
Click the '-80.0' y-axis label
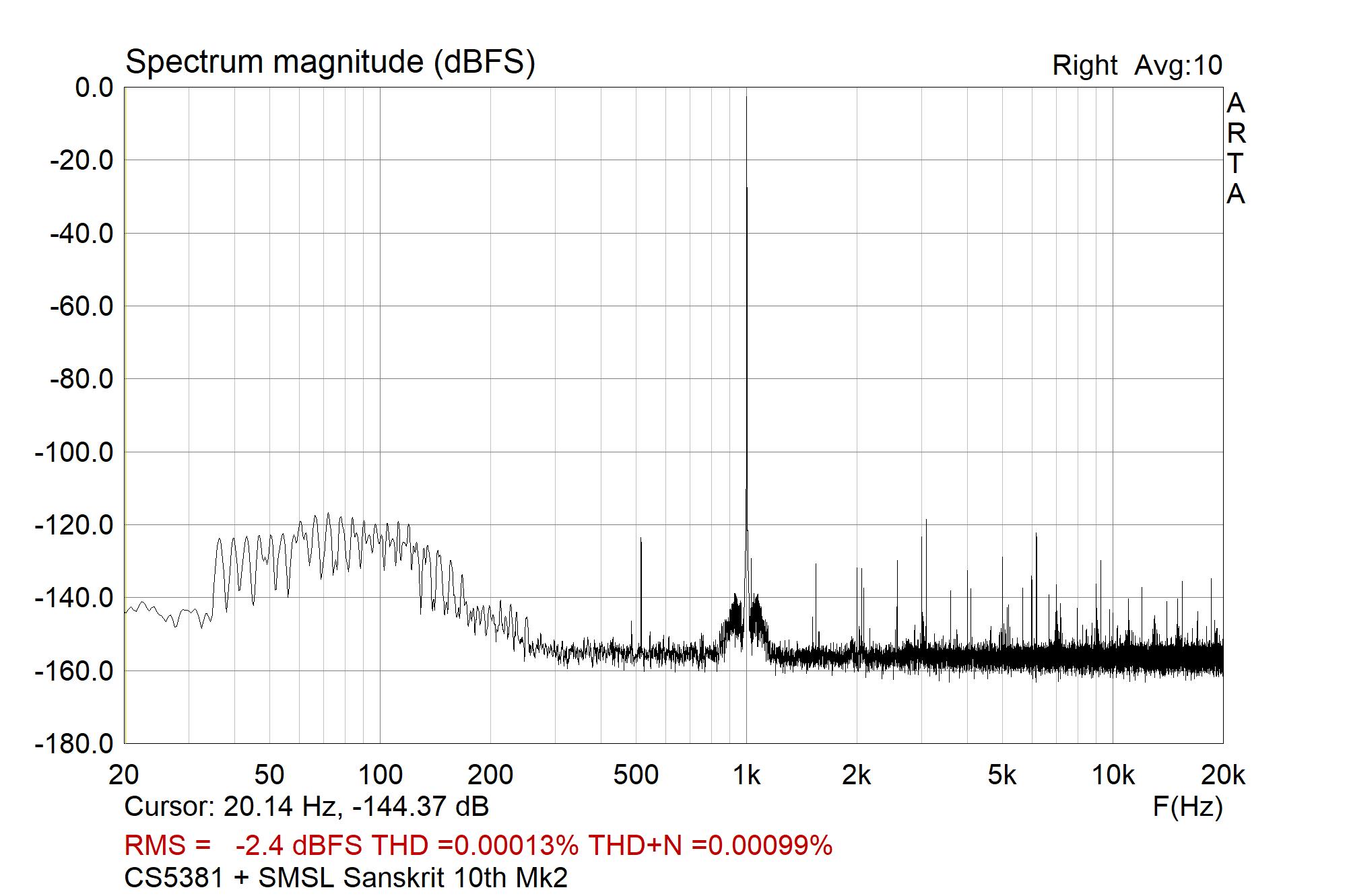click(x=82, y=380)
